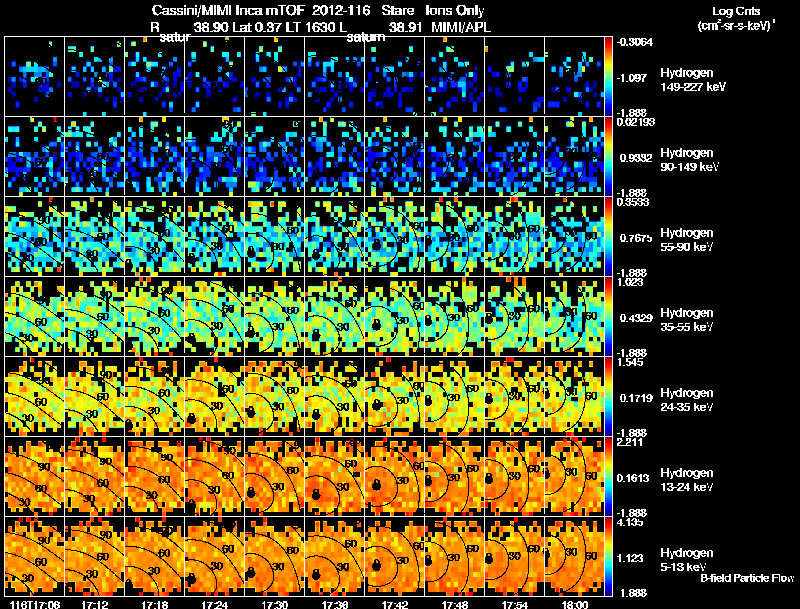Click the 'Hydrogen 55-90 keV' row label
The width and height of the screenshot is (800, 609).
click(687, 240)
